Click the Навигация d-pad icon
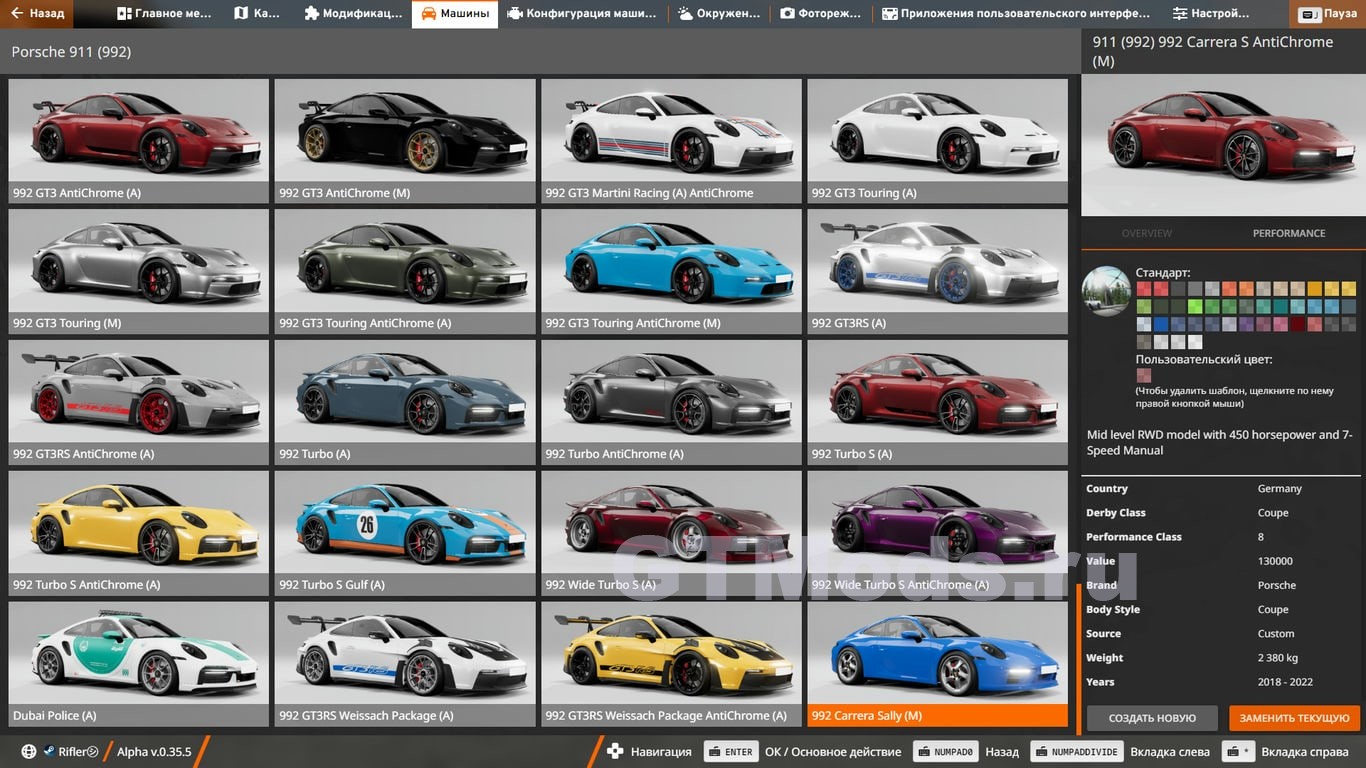Viewport: 1366px width, 768px height. pyautogui.click(x=615, y=752)
